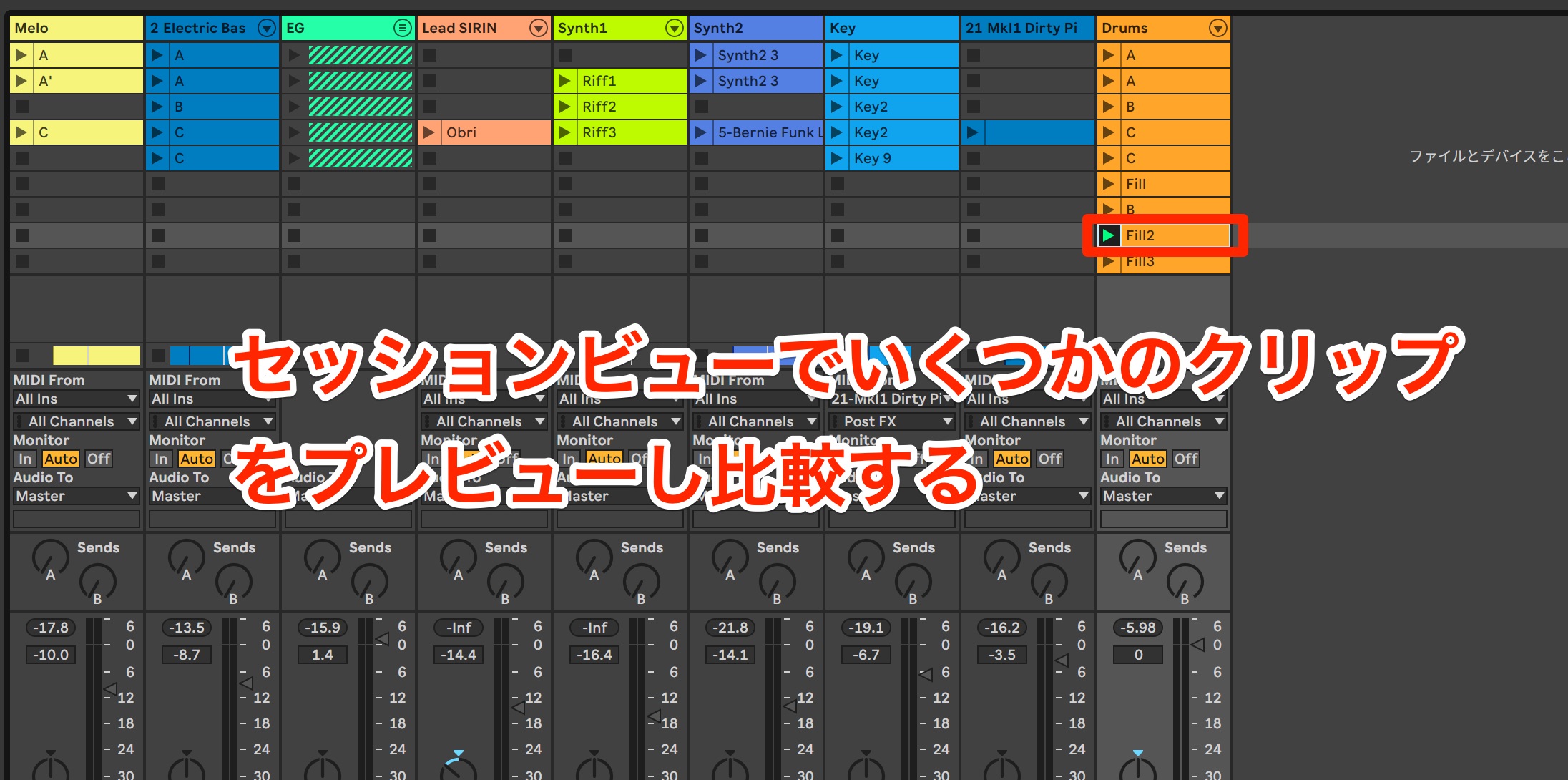
Task: Launch clip B in the Electric Bas track
Action: pos(157,107)
